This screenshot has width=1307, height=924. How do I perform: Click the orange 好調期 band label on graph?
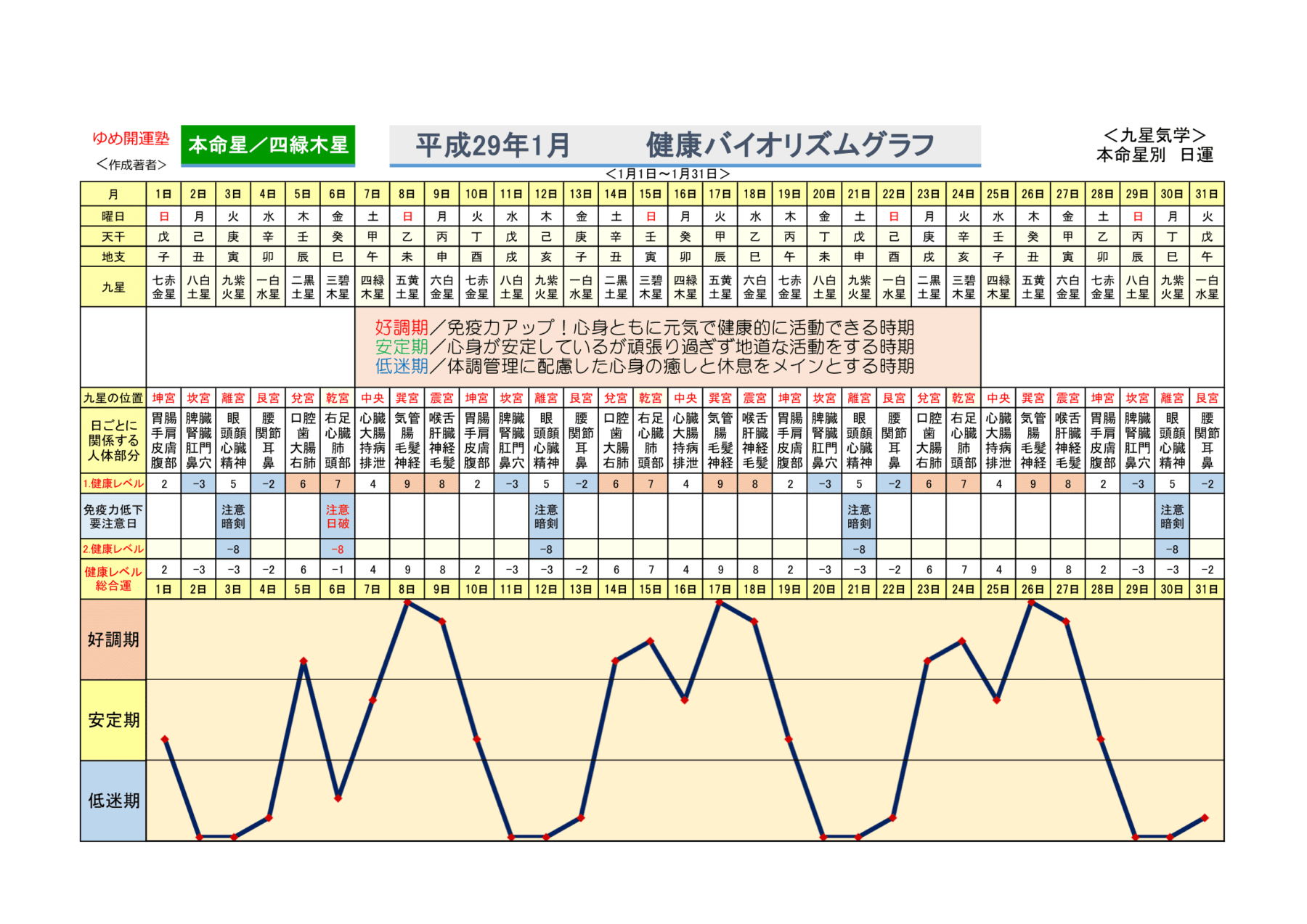[x=113, y=639]
